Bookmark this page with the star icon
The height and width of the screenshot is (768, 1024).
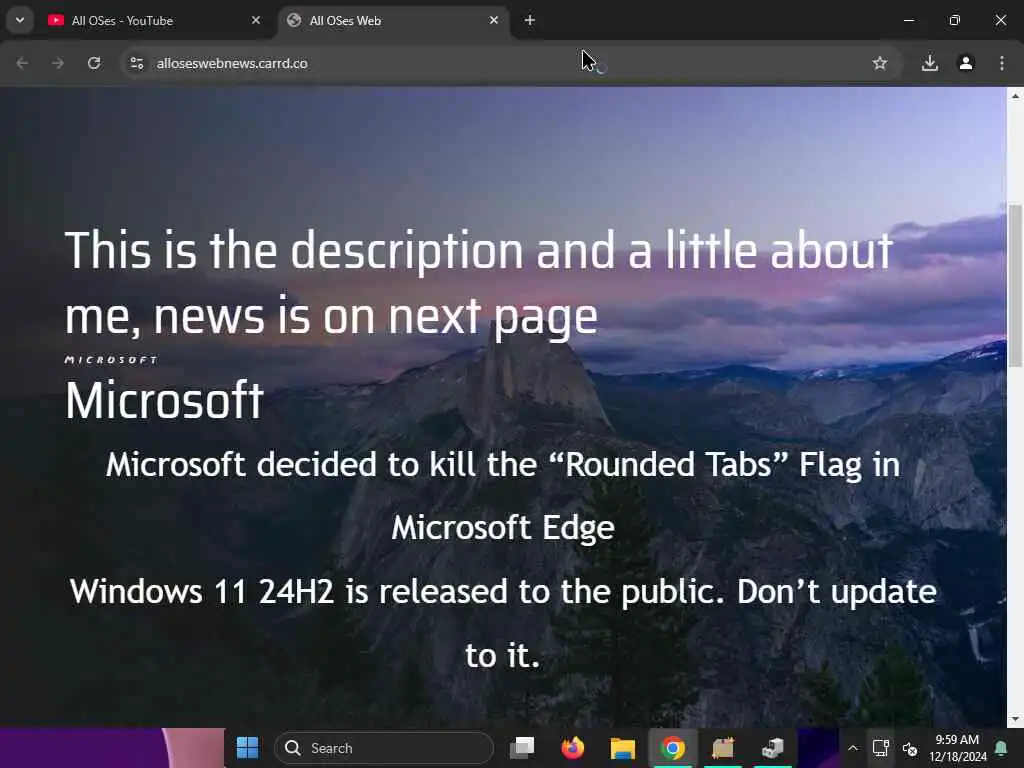[880, 63]
